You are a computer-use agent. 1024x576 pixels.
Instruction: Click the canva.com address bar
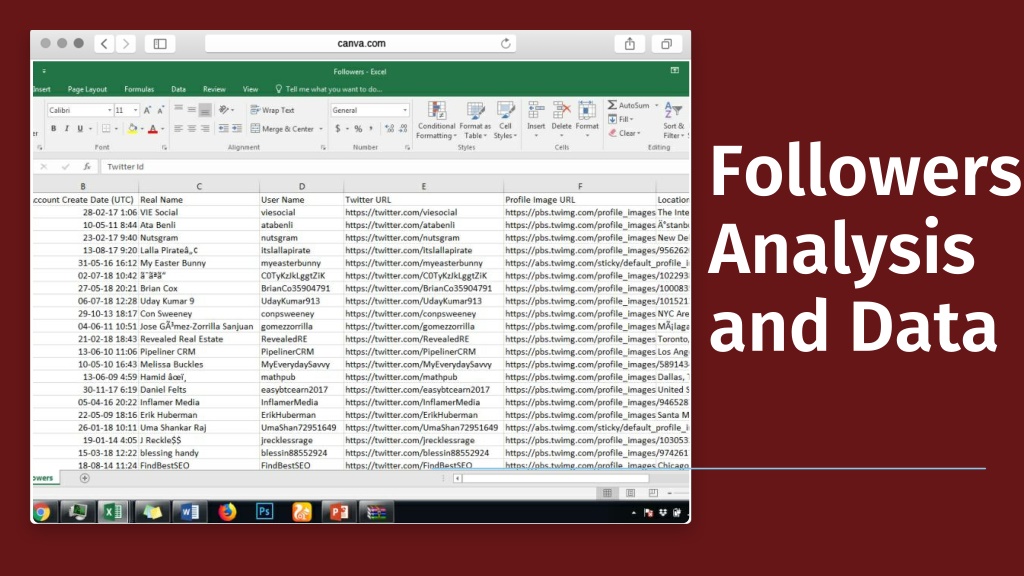(x=360, y=43)
